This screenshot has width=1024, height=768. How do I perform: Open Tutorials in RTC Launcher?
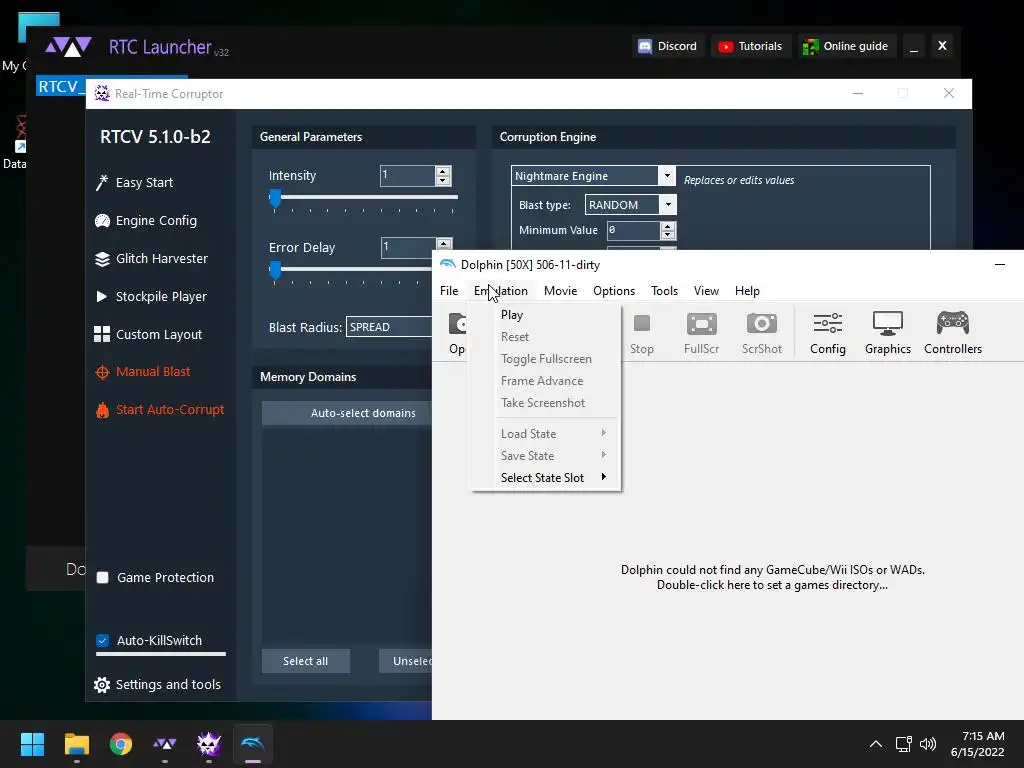pos(750,46)
